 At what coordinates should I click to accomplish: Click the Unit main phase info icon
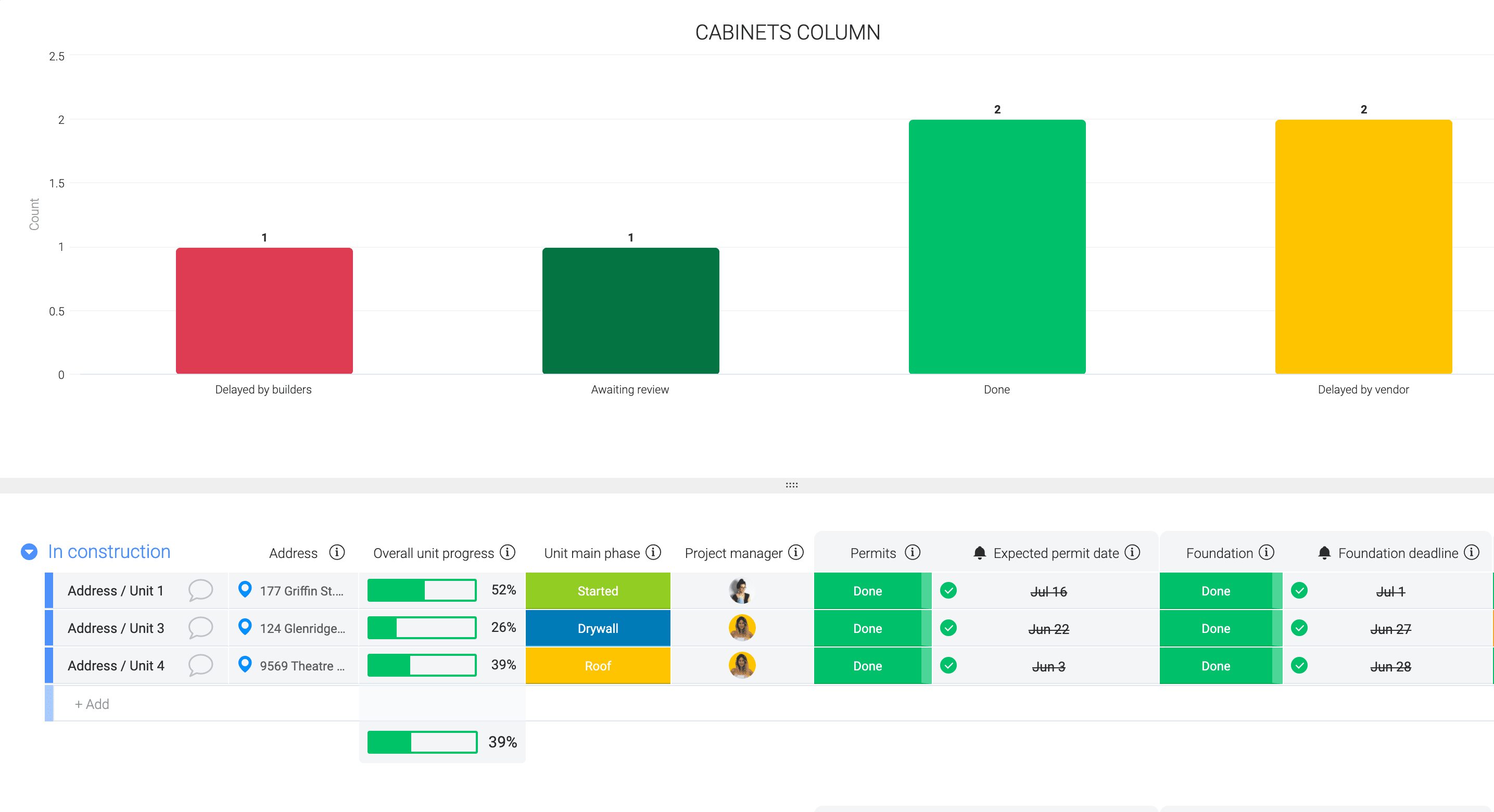click(x=654, y=552)
